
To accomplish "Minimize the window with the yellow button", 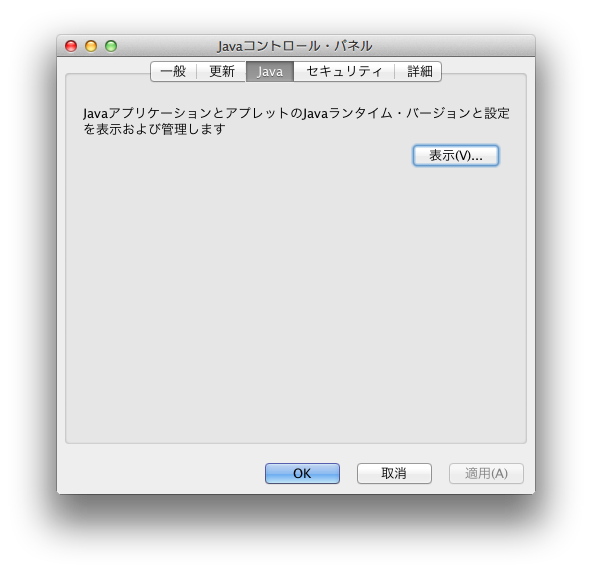I will point(91,46).
